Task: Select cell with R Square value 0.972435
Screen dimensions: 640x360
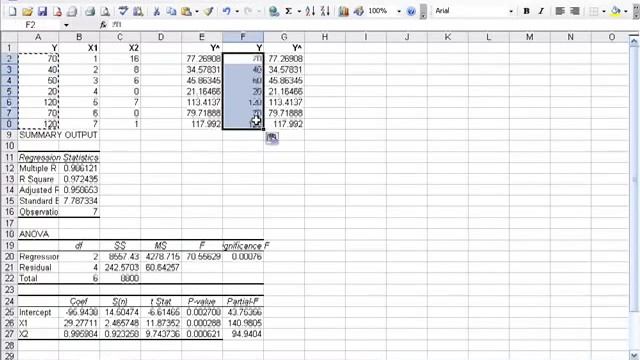Action: tap(79, 179)
